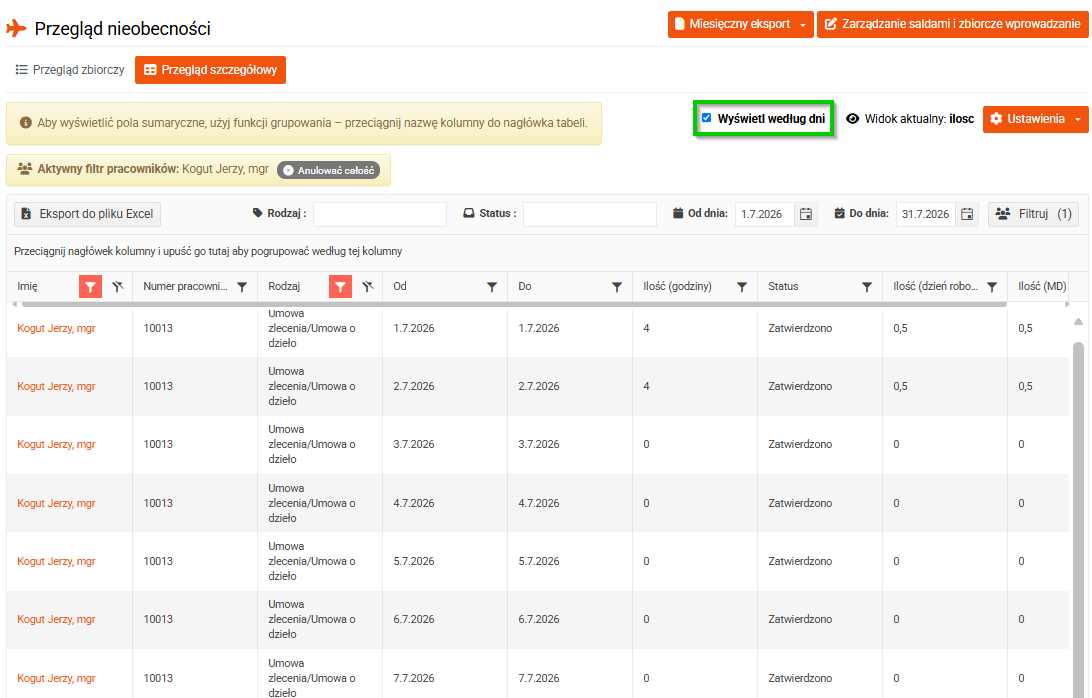Open 'Kogut Jerzy, mgr' link in the 2.7.2026 row
The width and height of the screenshot is (1092, 698).
(56, 386)
